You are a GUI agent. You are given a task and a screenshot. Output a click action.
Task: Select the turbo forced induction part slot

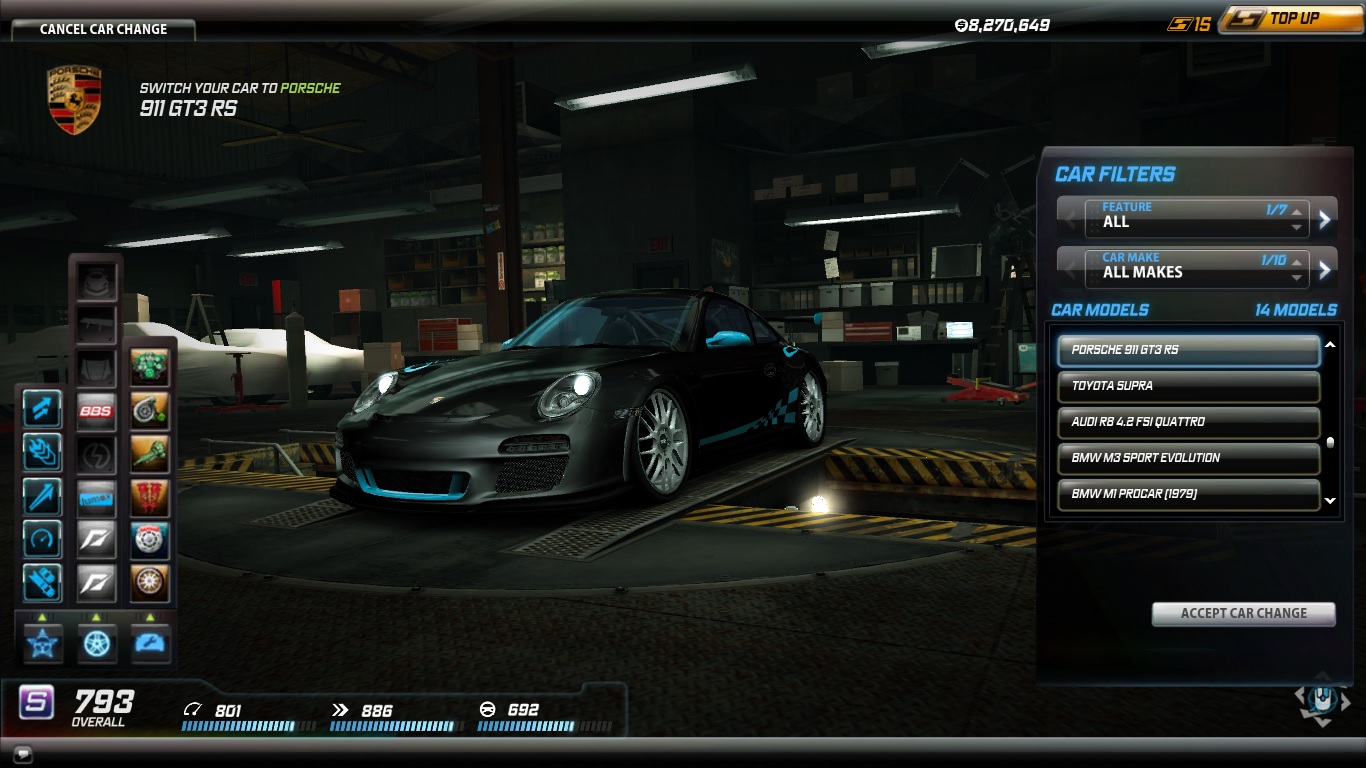pos(150,411)
